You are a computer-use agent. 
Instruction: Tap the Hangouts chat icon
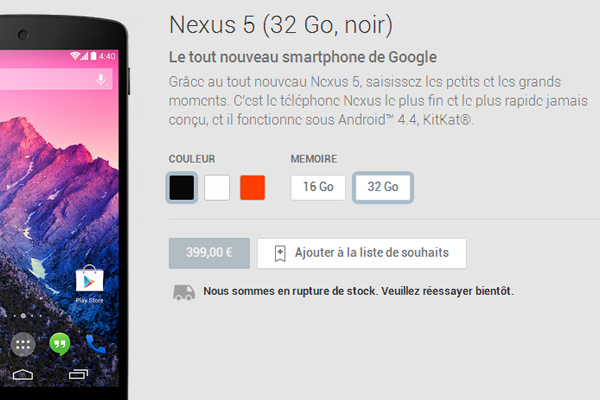pos(60,344)
